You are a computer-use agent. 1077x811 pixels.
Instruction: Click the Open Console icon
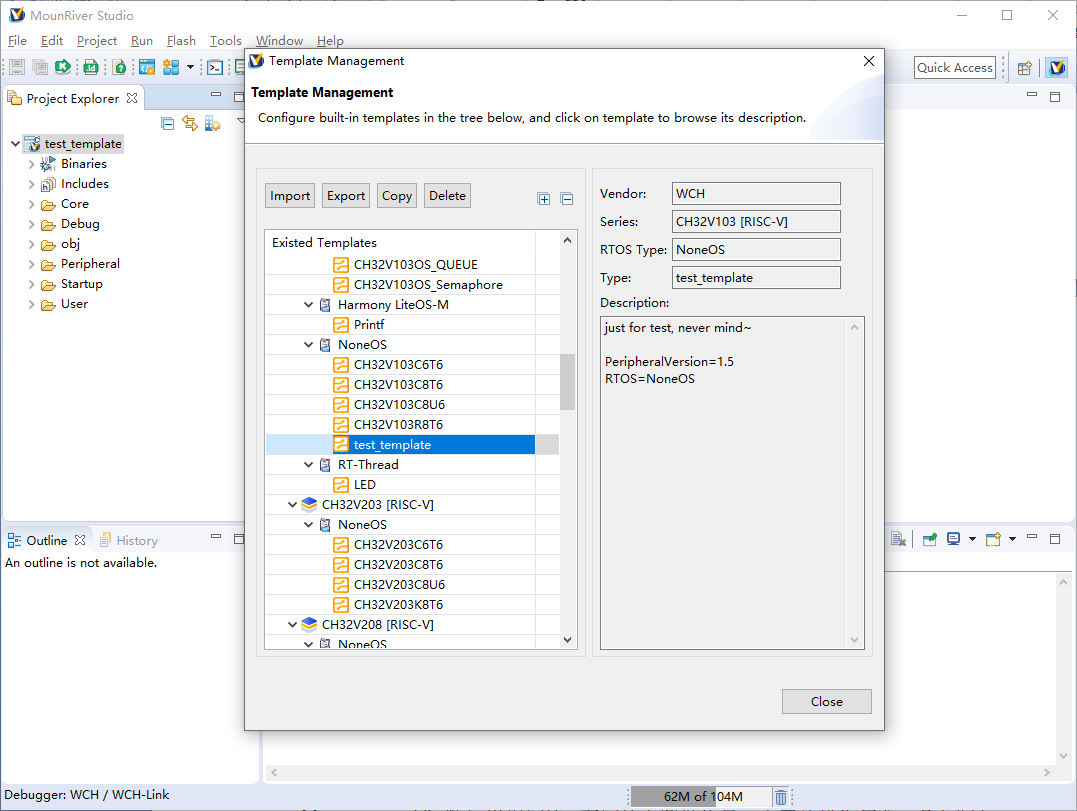[993, 539]
